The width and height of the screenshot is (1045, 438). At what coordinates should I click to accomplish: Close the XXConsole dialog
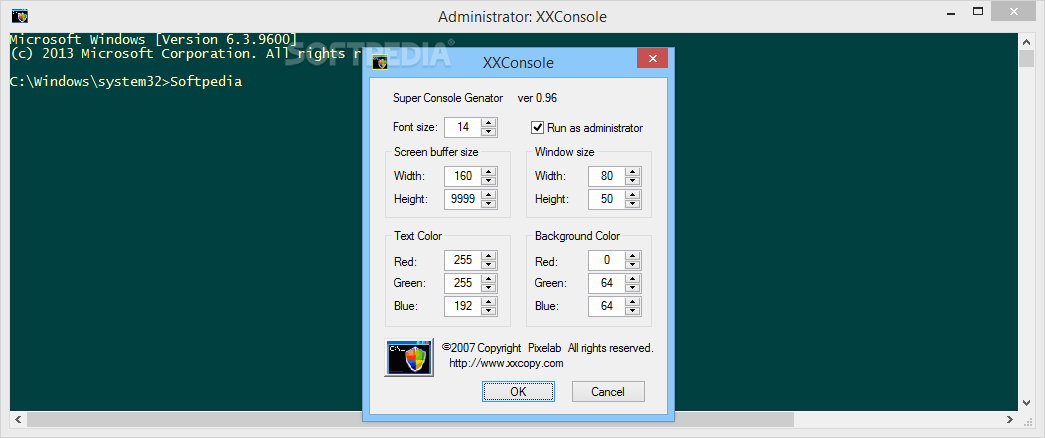point(652,58)
